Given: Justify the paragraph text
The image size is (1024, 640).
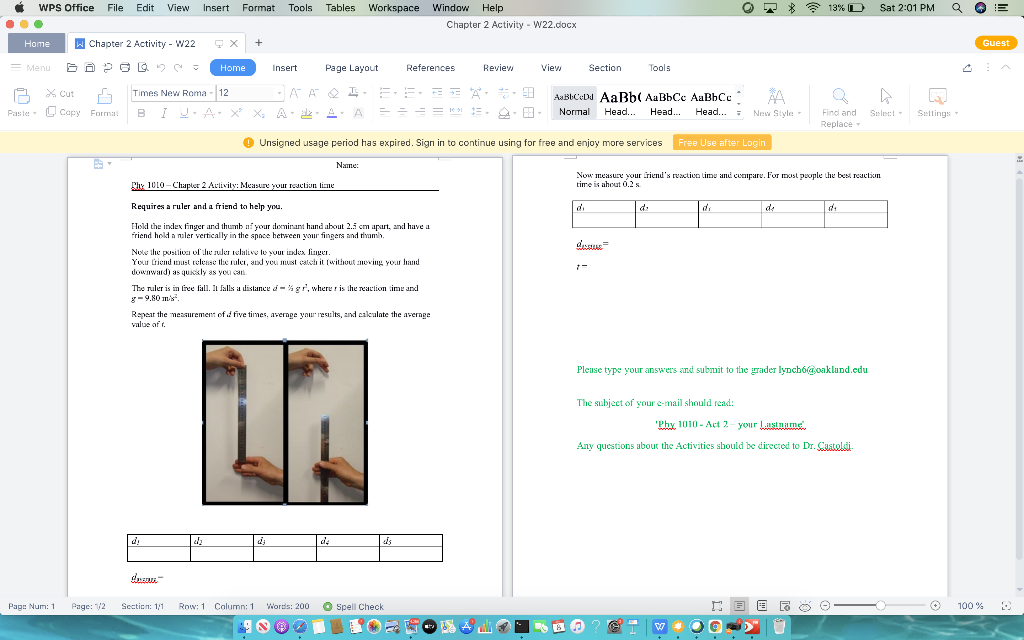Looking at the screenshot, I should pyautogui.click(x=438, y=112).
